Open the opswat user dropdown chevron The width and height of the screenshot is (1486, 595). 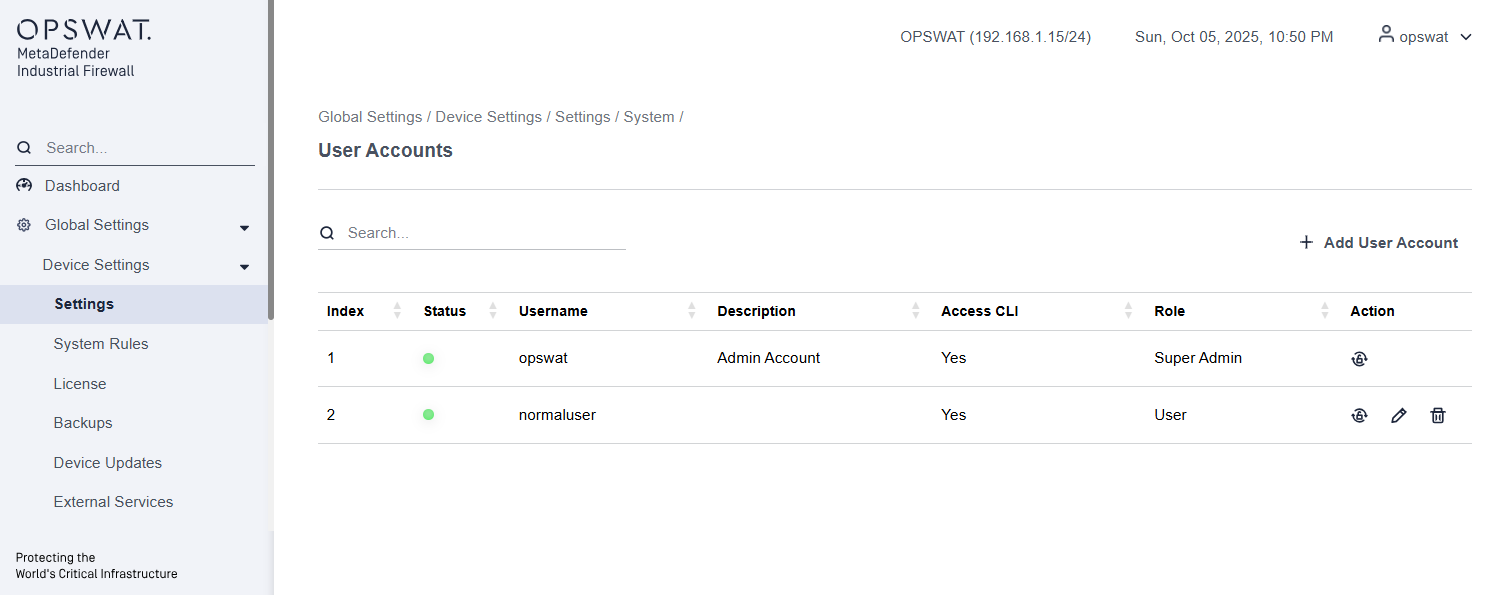point(1466,37)
